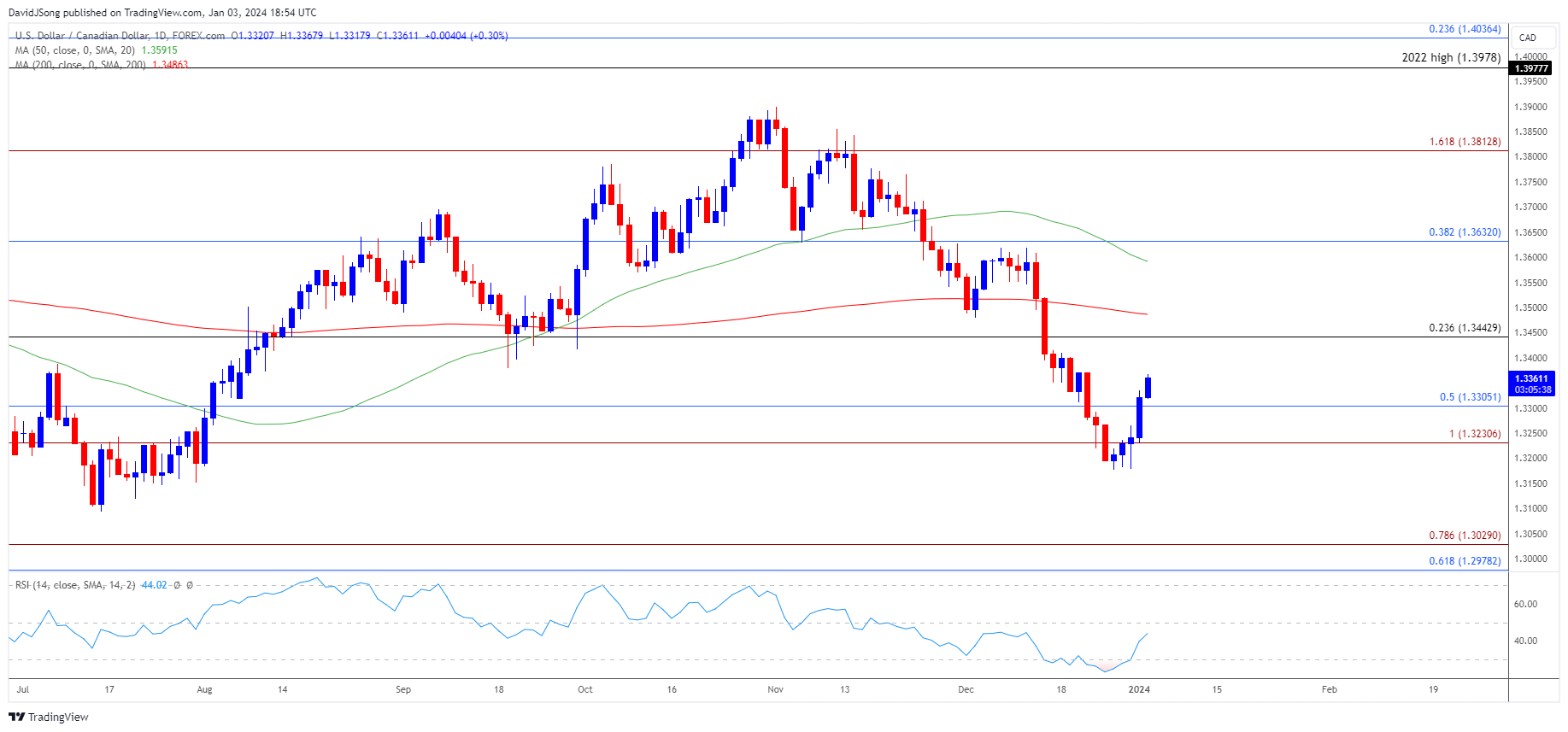Click the Nov label on the time axis

(x=776, y=689)
